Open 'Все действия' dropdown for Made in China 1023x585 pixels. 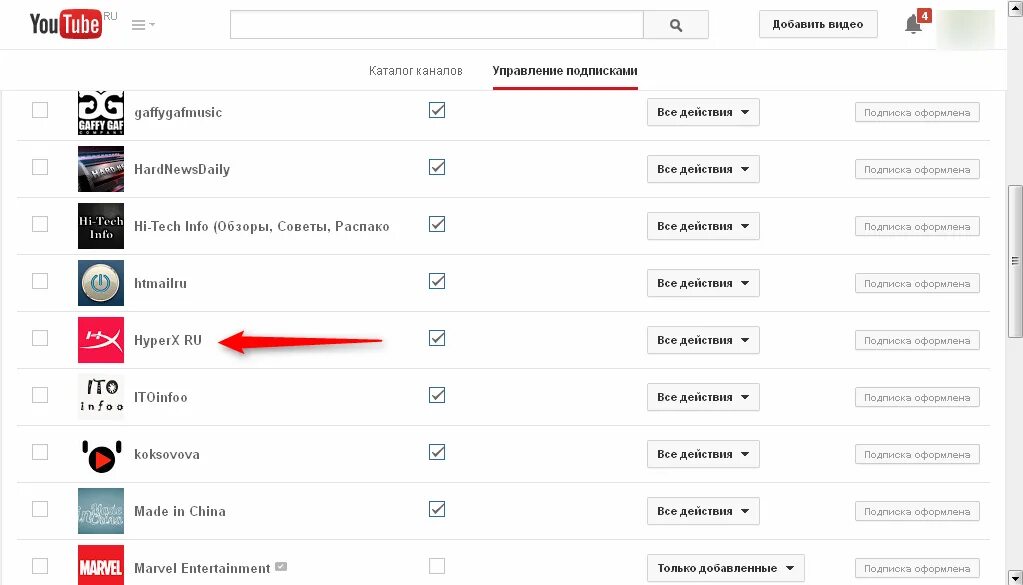703,511
